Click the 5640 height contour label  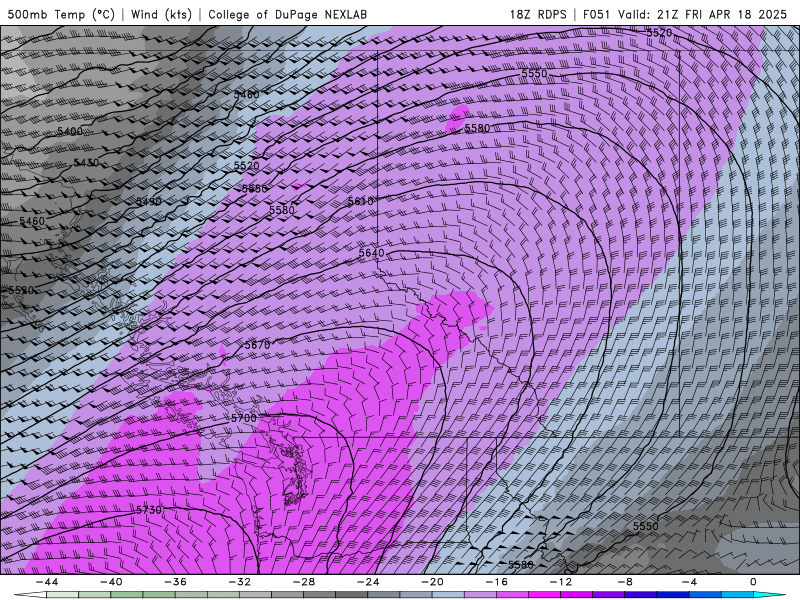pyautogui.click(x=371, y=253)
